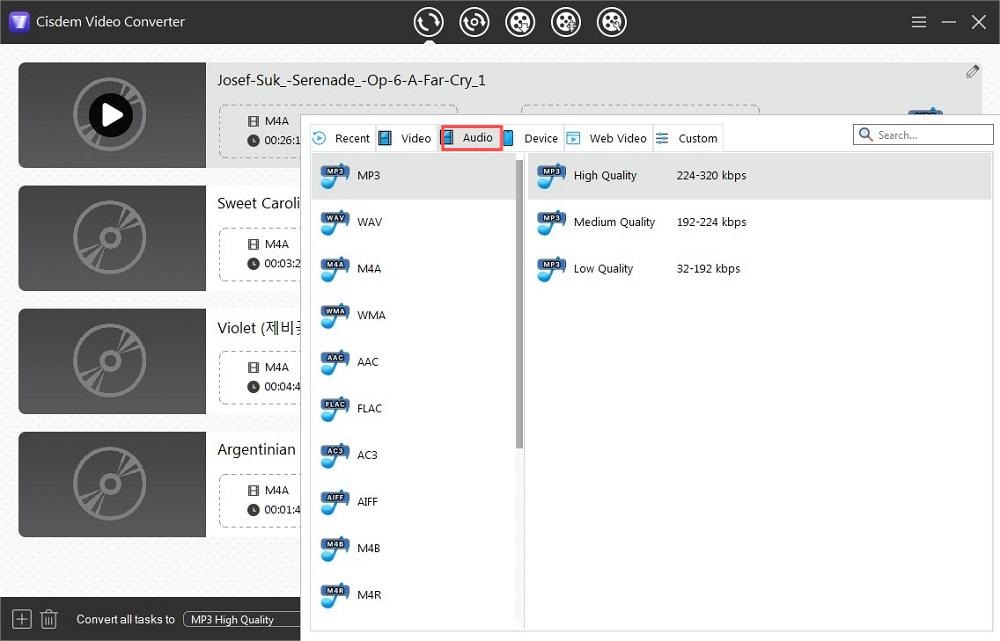Open the Convert all tasks to dropdown
Viewport: 1000px width, 641px height.
coord(240,620)
